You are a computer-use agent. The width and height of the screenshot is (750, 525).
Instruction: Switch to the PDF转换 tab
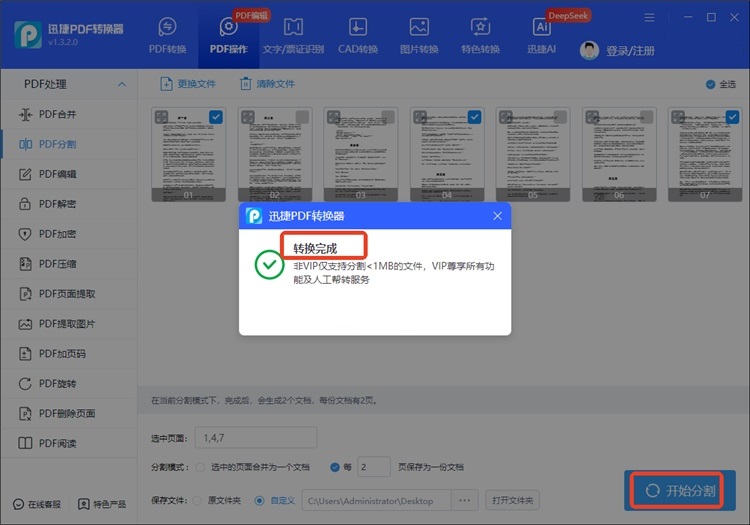(x=168, y=34)
